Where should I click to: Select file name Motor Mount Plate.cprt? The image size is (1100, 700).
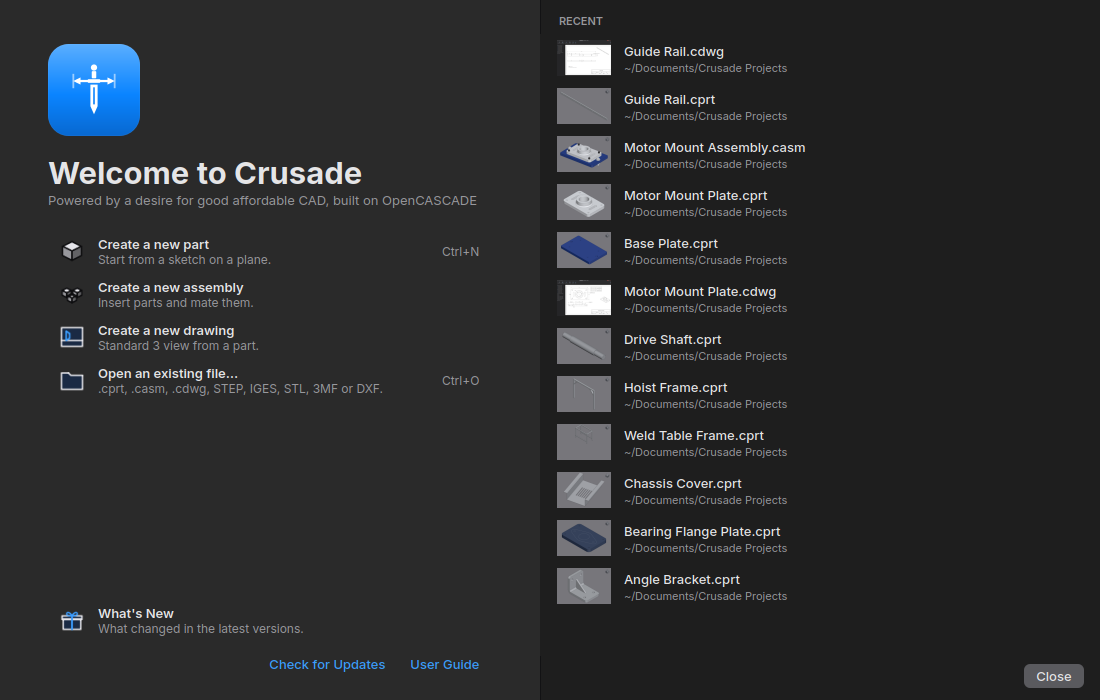coord(695,196)
